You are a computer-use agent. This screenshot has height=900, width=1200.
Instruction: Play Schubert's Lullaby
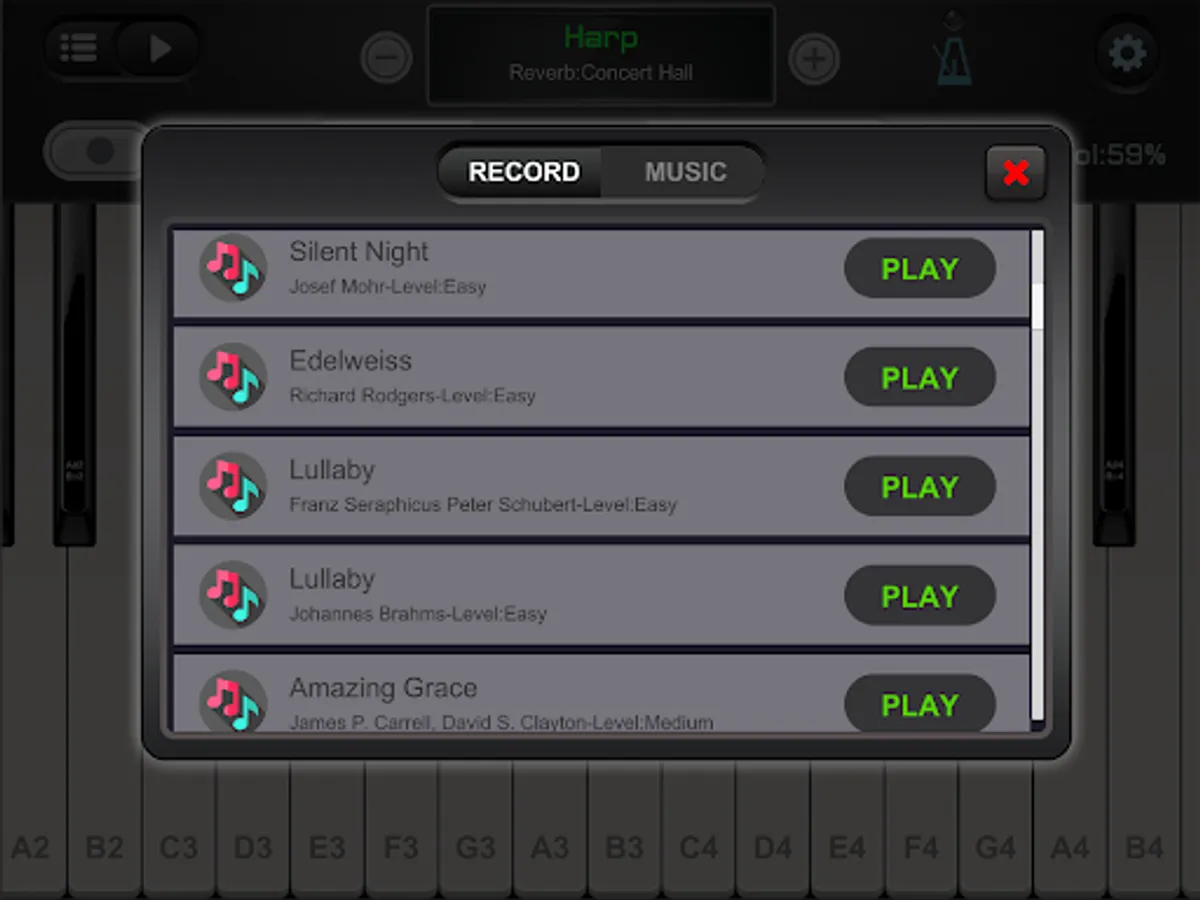[920, 487]
